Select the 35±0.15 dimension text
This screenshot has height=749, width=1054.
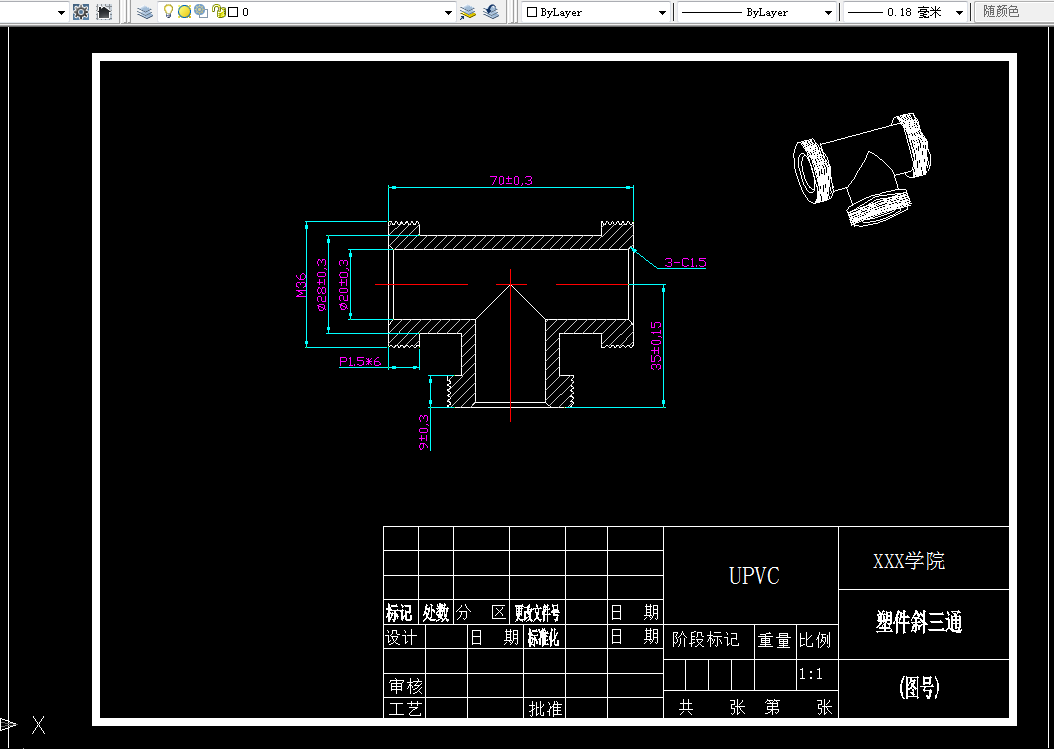point(656,346)
